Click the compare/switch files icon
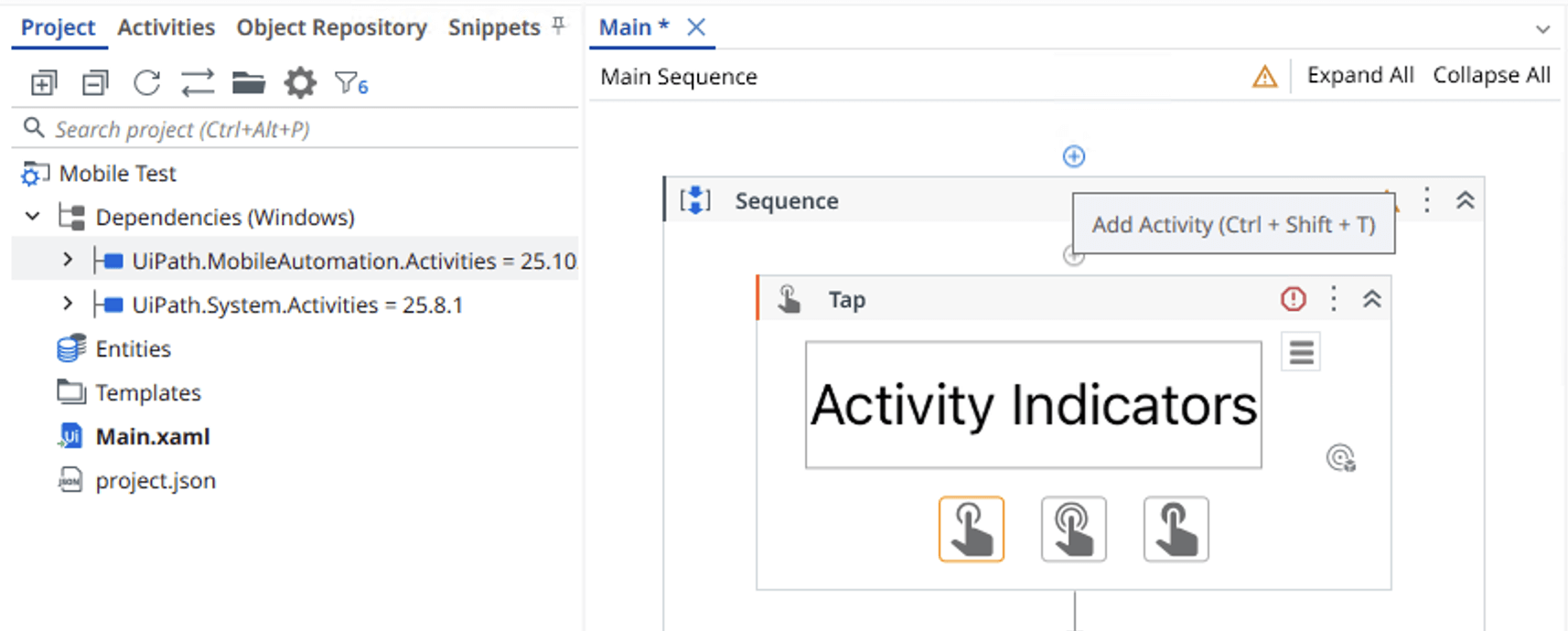Image resolution: width=1568 pixels, height=631 pixels. (197, 82)
